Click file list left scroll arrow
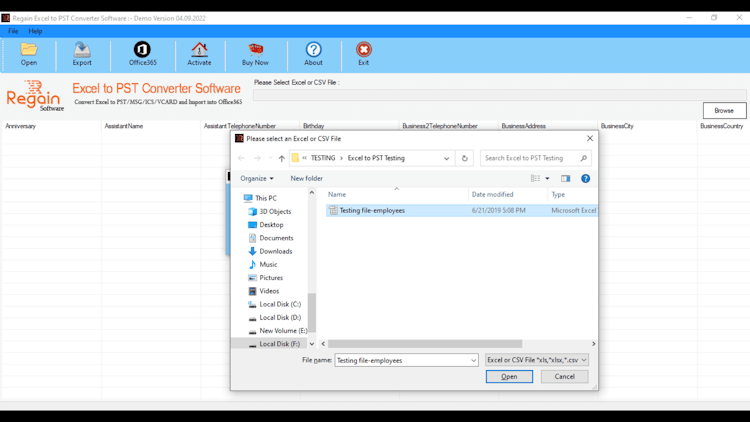 pos(323,344)
